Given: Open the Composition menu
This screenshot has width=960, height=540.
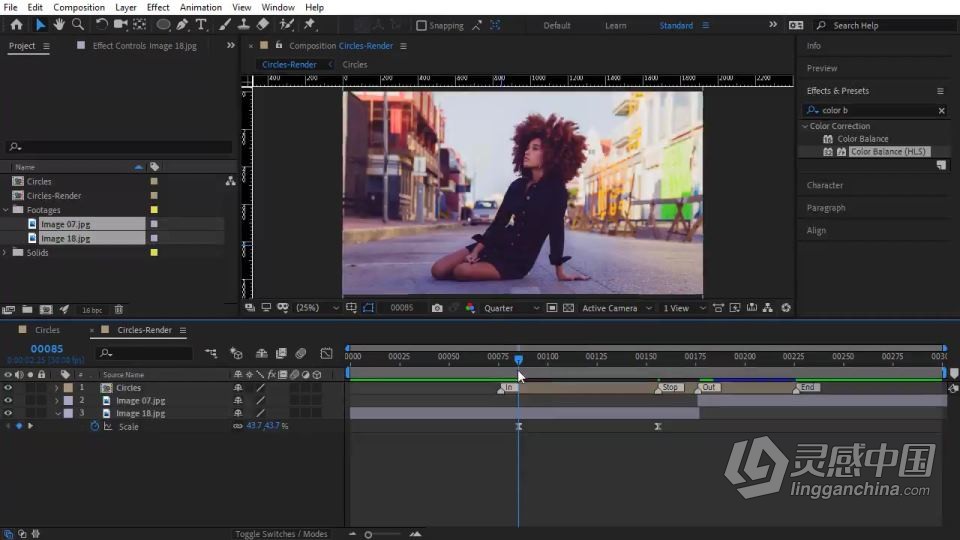Looking at the screenshot, I should pos(79,7).
